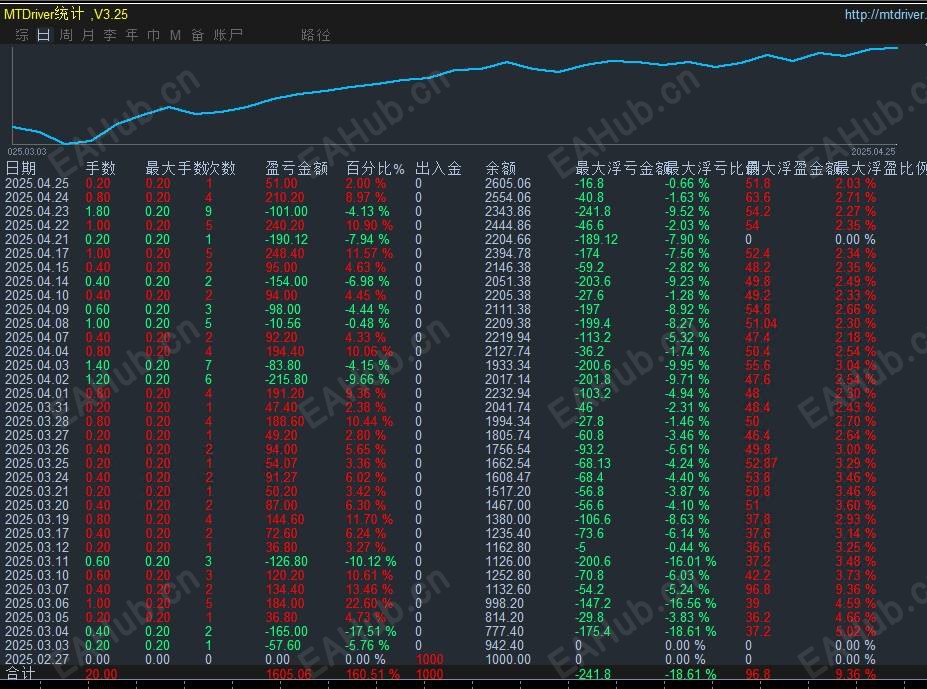Click the 出入金 column header
Image resolution: width=927 pixels, height=689 pixels.
point(438,169)
